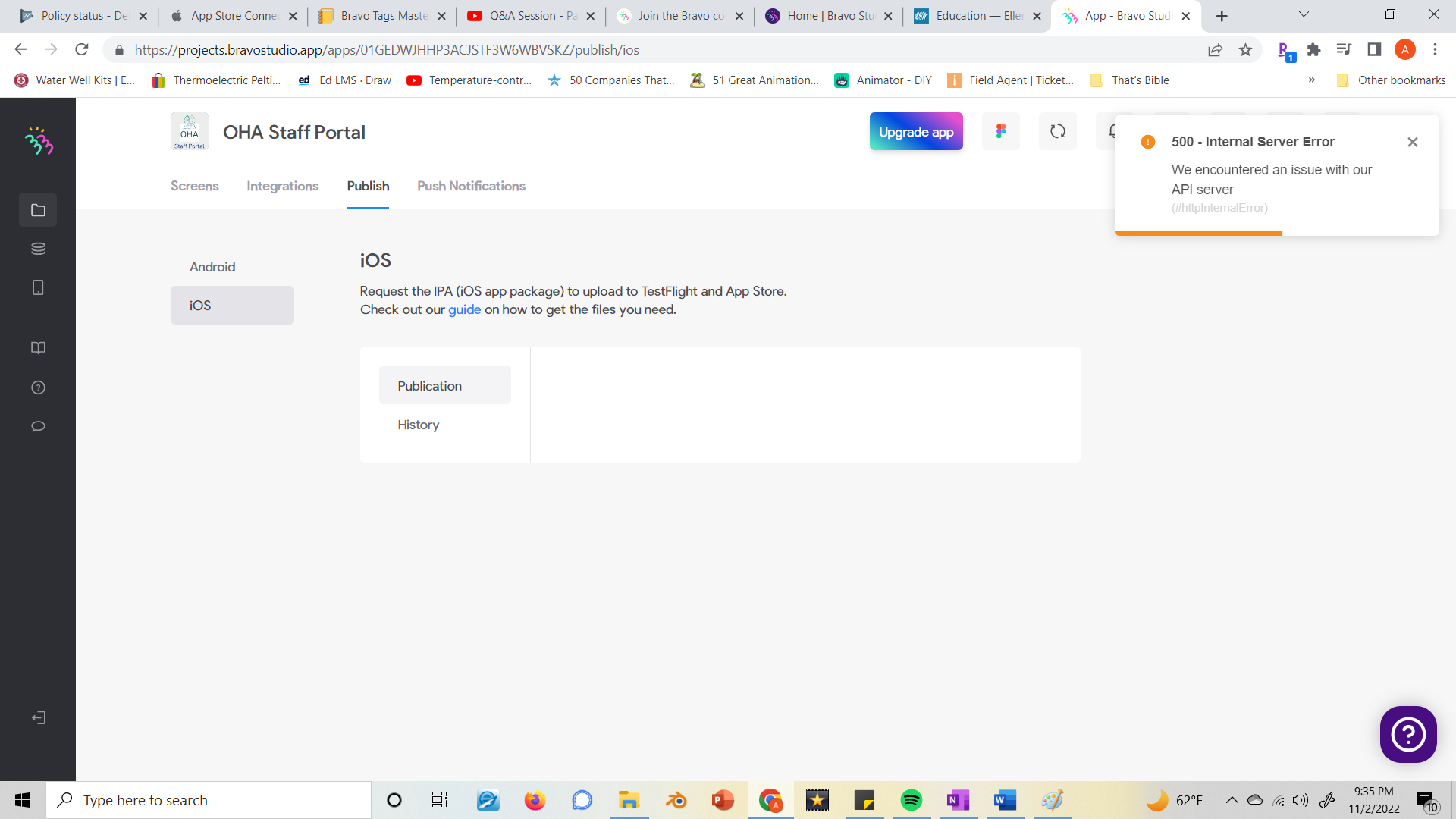Image resolution: width=1456 pixels, height=819 pixels.
Task: Open a new browser tab
Action: pos(1222,16)
